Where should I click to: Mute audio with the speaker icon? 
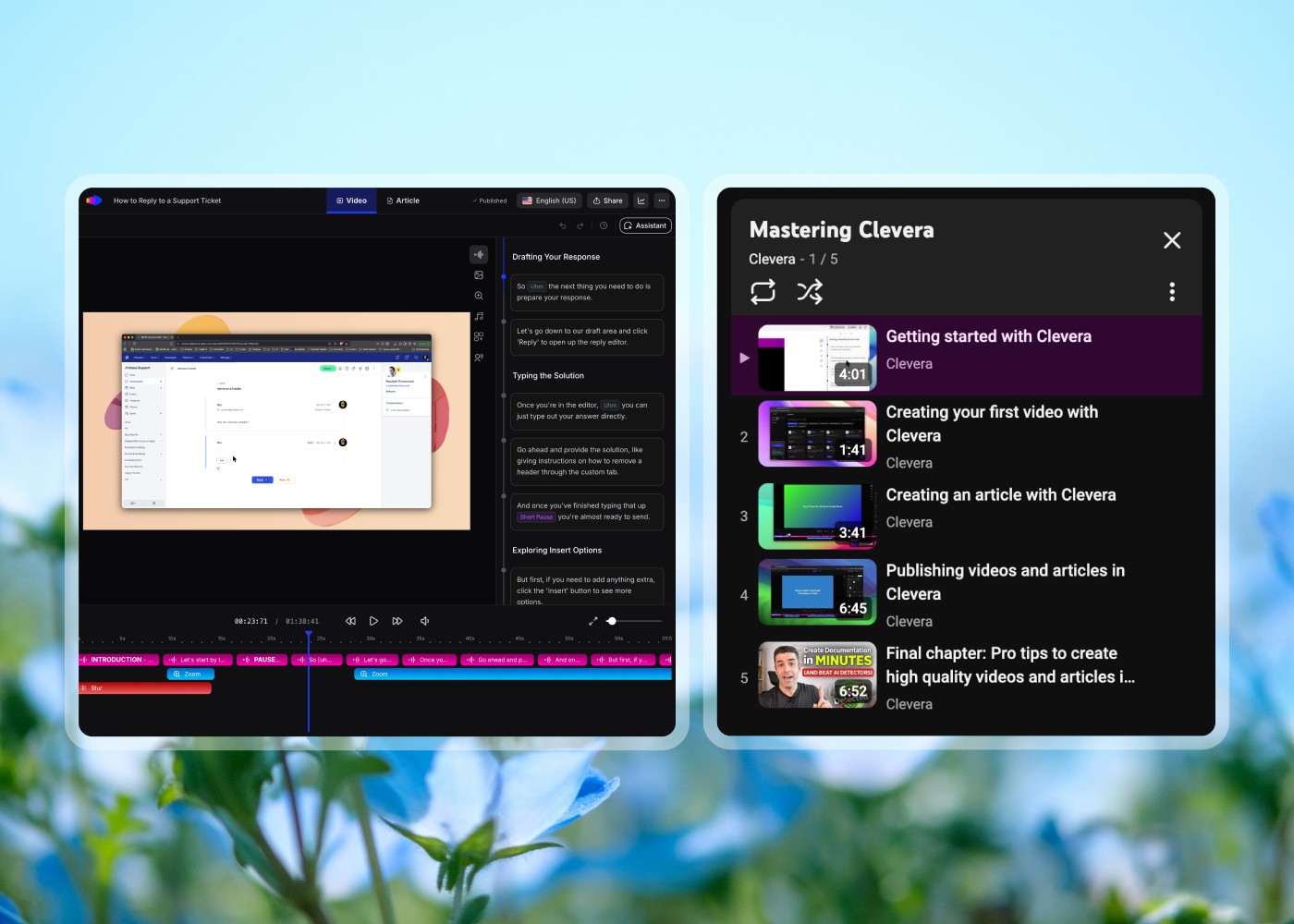pos(425,621)
